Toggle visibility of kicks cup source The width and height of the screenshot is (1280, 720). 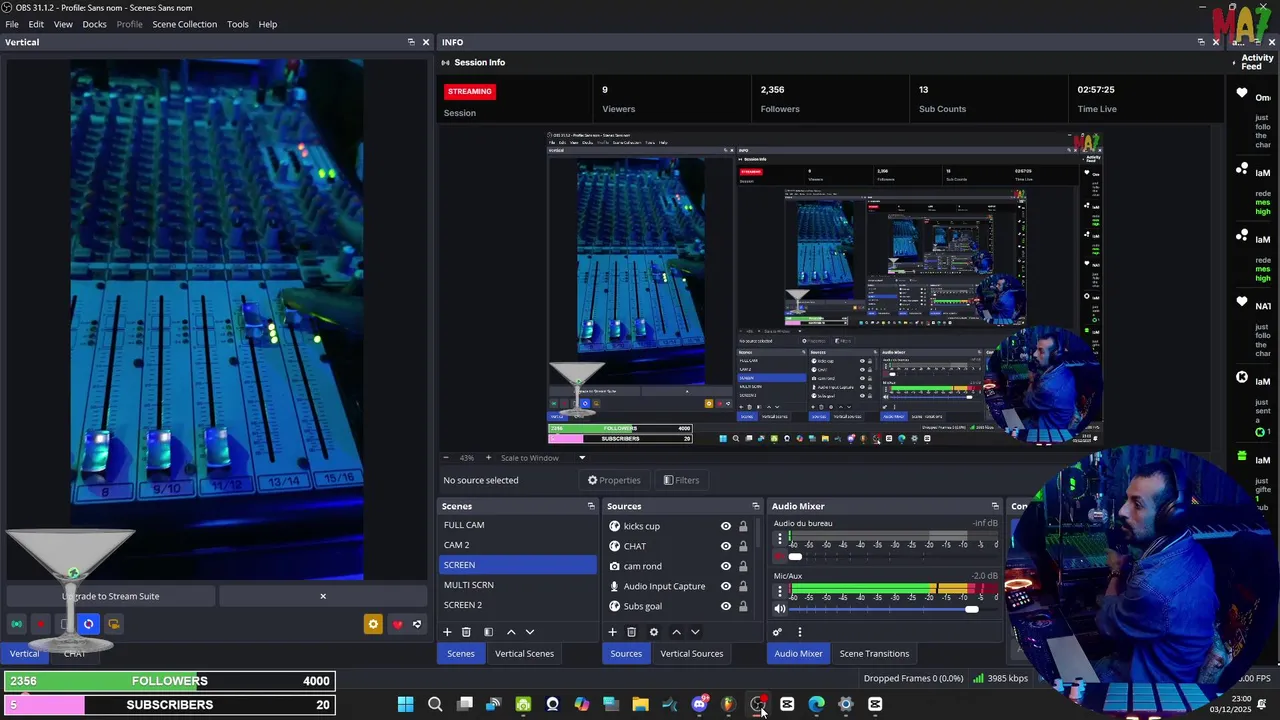(x=726, y=526)
